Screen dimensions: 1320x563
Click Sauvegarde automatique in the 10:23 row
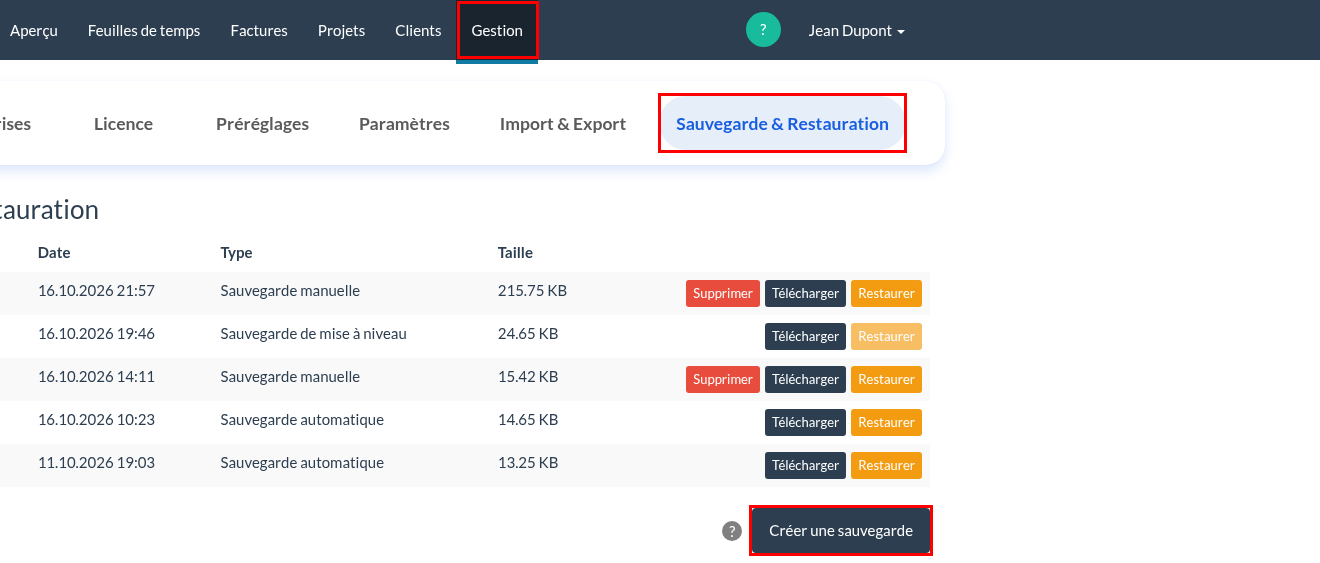[302, 420]
